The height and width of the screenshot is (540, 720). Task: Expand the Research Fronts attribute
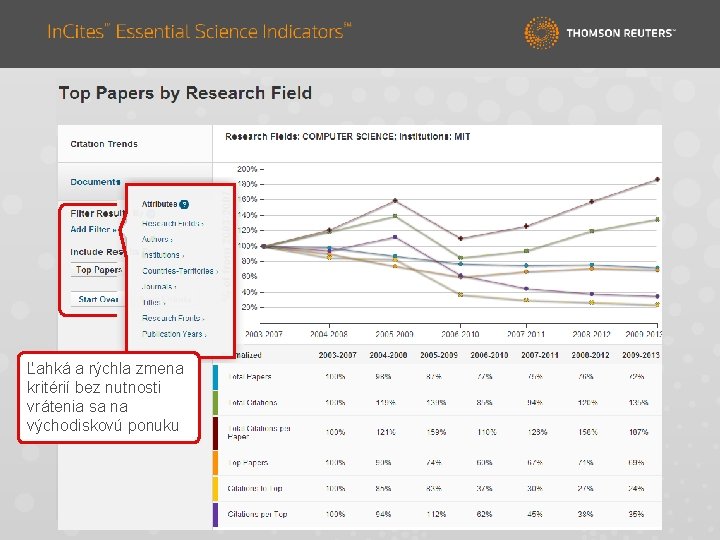coord(173,318)
